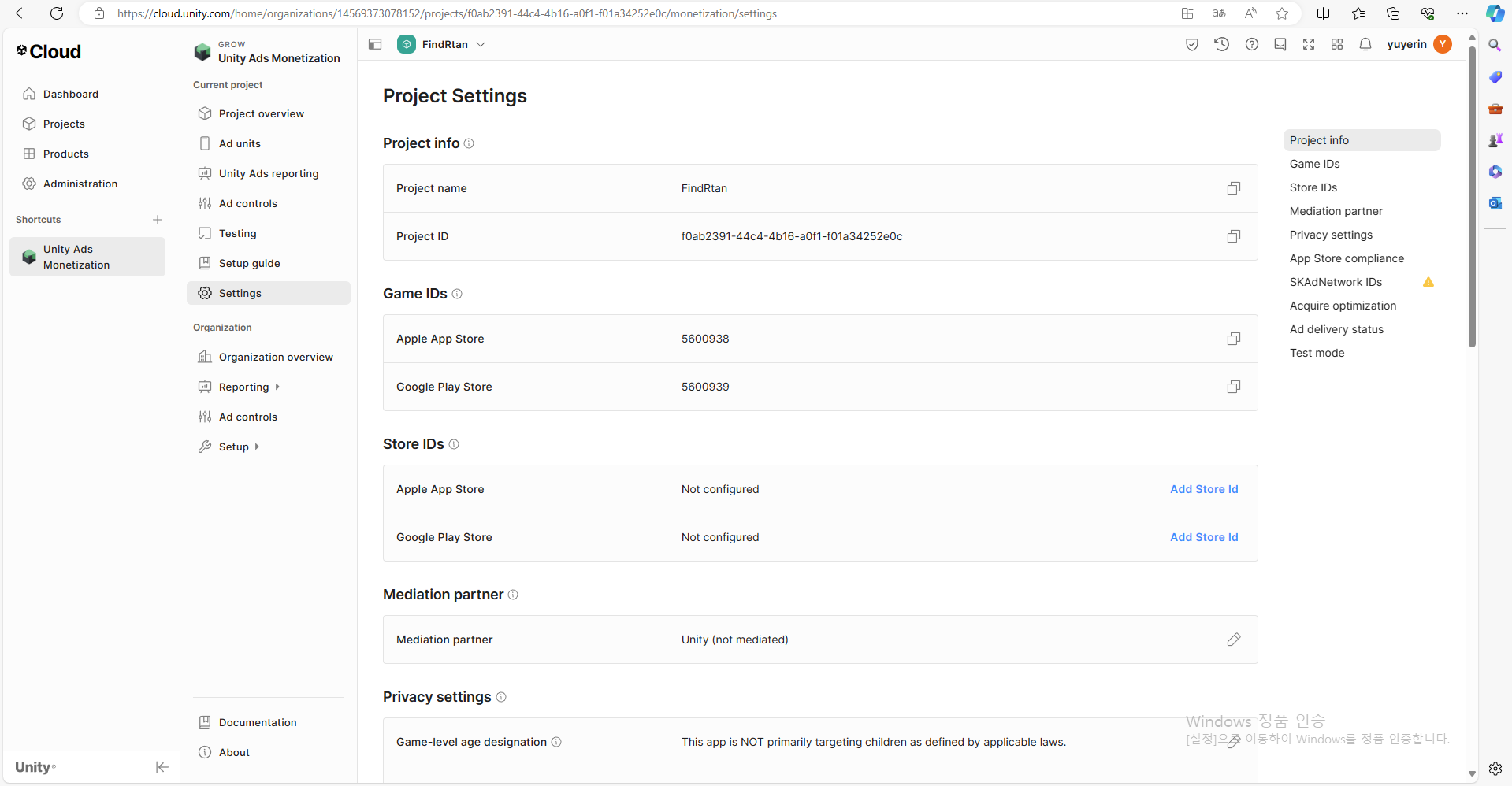Open the feedback chat icon

pos(1280,44)
